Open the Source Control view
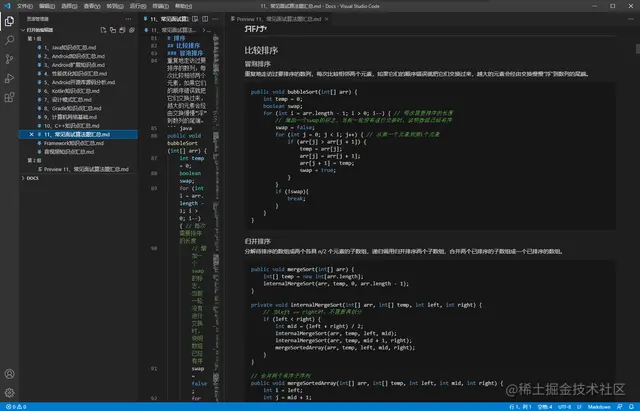Image resolution: width=640 pixels, height=411 pixels. click(9, 59)
